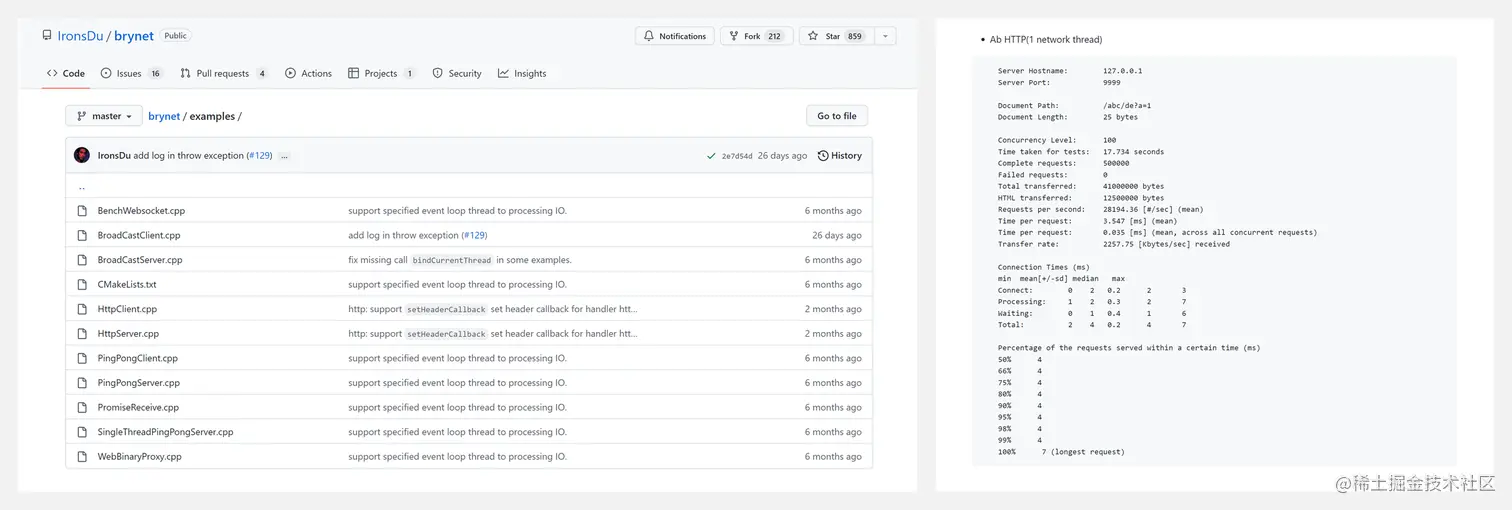Click the Pull requests count badge 4
The height and width of the screenshot is (510, 1512).
pos(261,73)
